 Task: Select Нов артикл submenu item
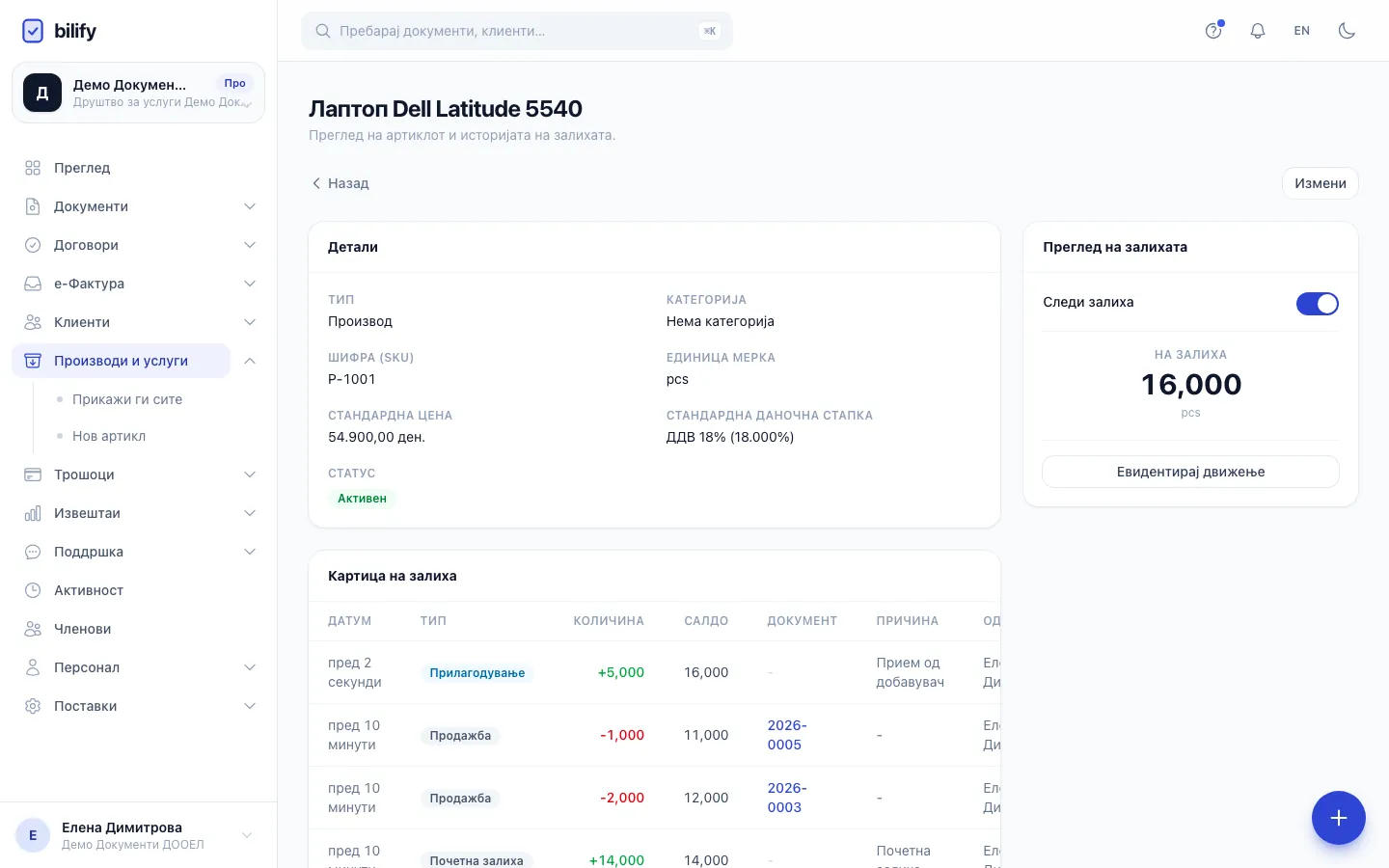[x=109, y=436]
